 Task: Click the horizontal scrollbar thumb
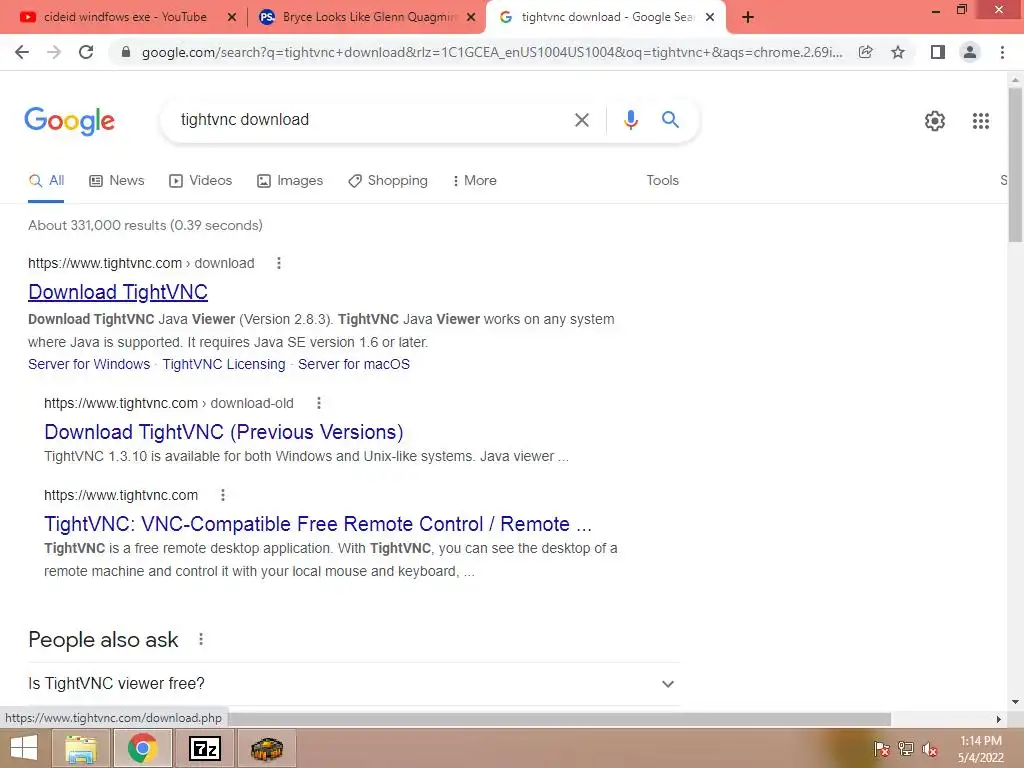click(x=559, y=719)
